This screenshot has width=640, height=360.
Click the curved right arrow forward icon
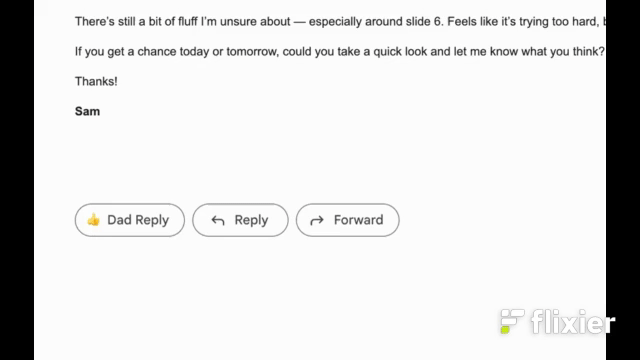[x=317, y=221]
